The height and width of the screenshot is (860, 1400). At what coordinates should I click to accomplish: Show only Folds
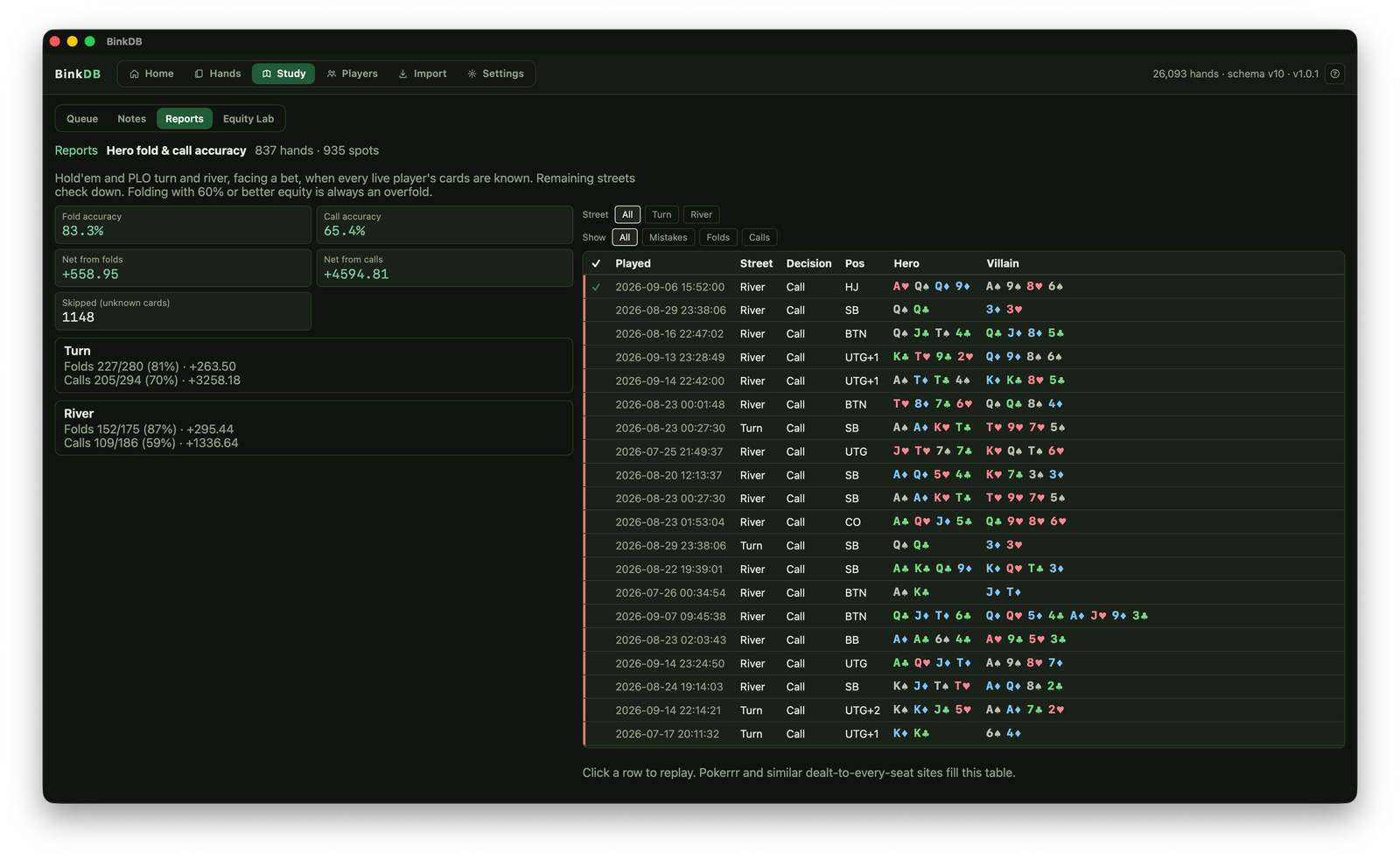718,237
